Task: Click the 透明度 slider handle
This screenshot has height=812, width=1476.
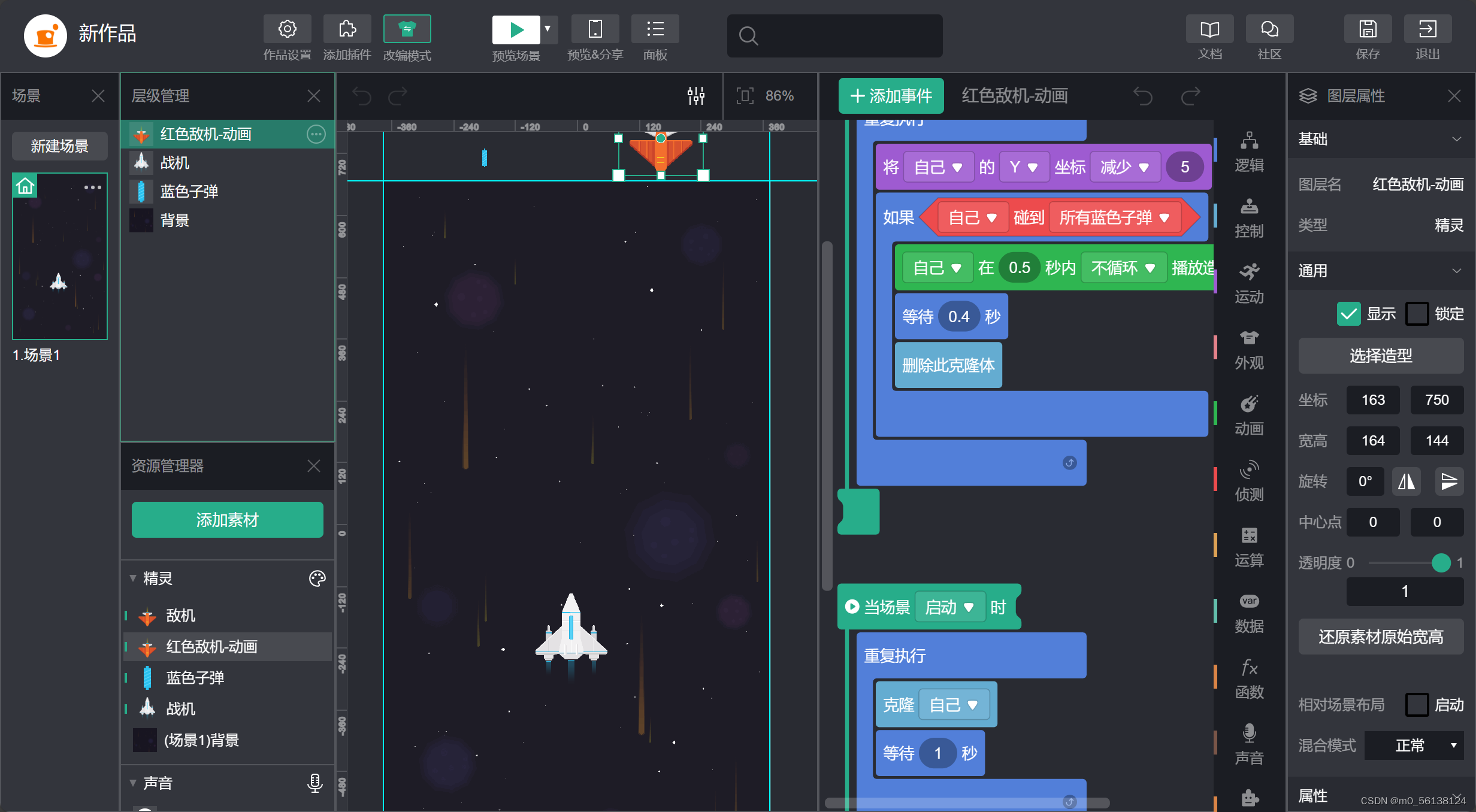Action: click(1441, 563)
